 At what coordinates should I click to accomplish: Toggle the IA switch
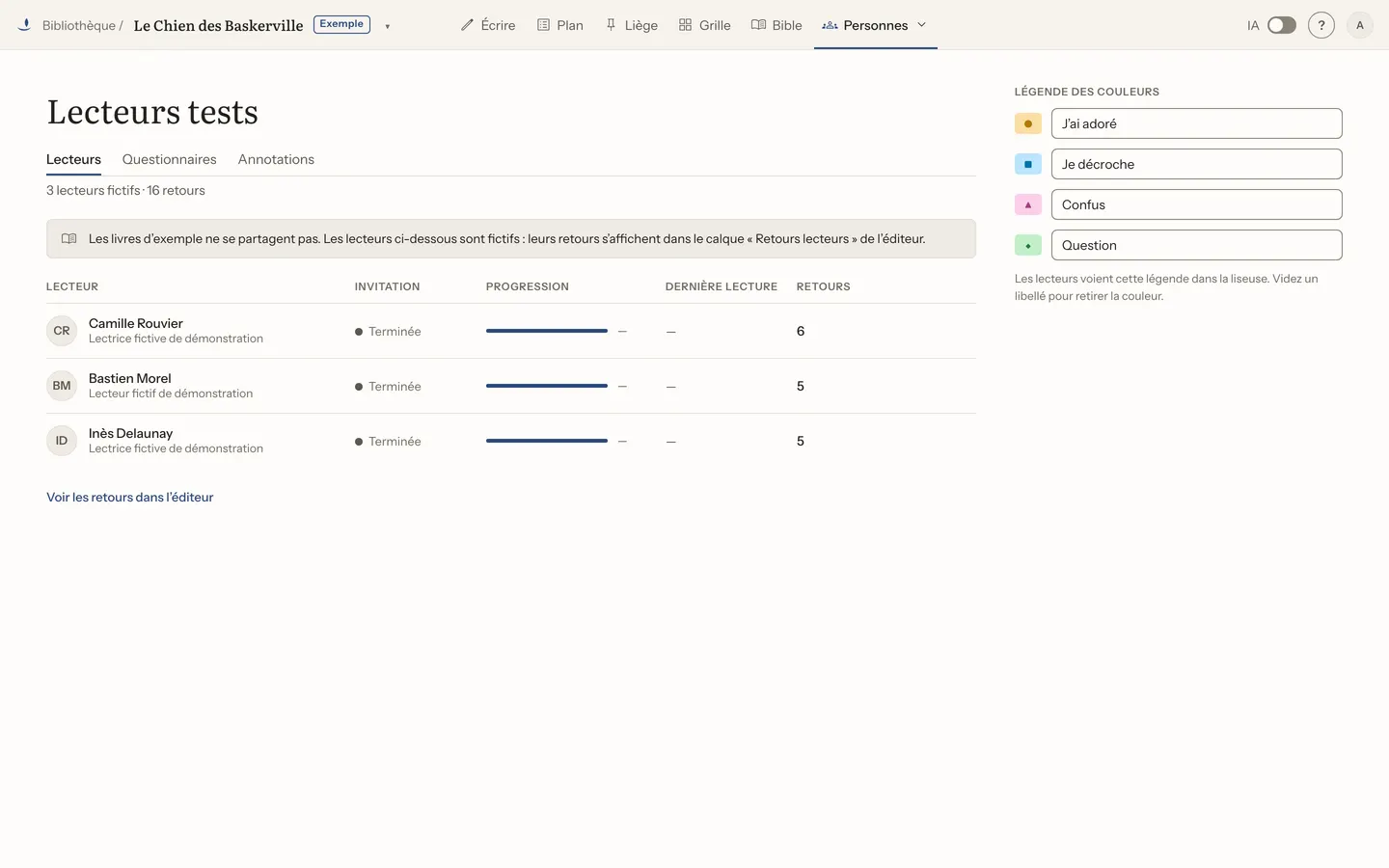[x=1281, y=25]
